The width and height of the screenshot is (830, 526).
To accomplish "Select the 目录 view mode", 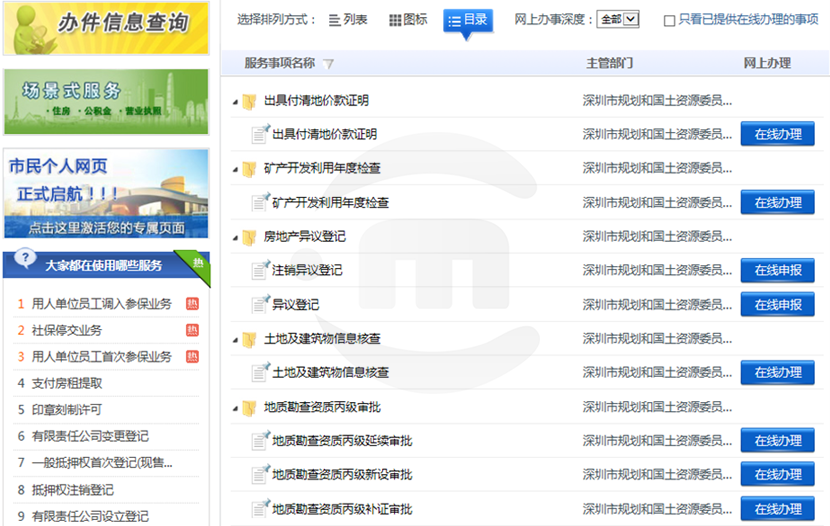I will coord(467,20).
